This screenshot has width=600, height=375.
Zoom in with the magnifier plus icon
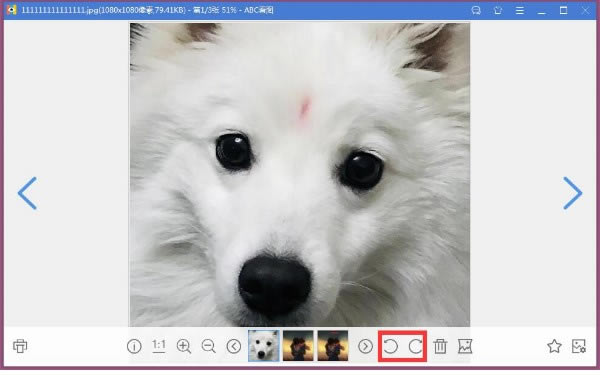point(184,346)
